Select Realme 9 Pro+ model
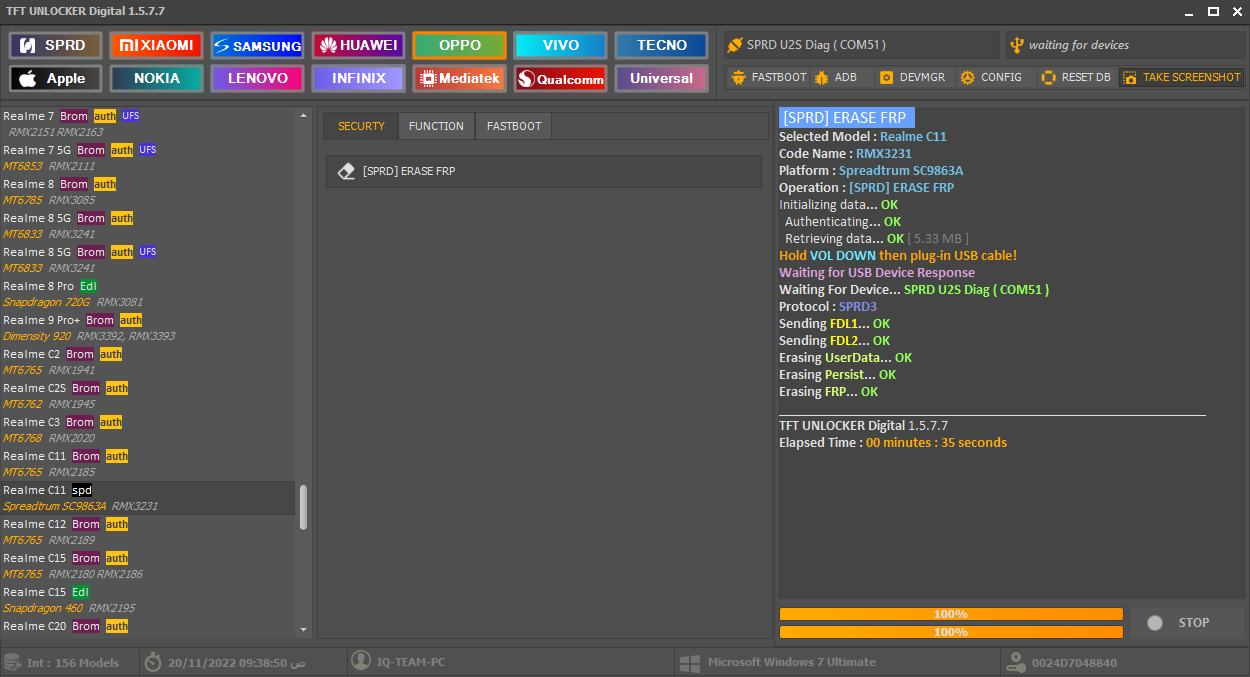This screenshot has width=1250, height=677. (x=148, y=328)
